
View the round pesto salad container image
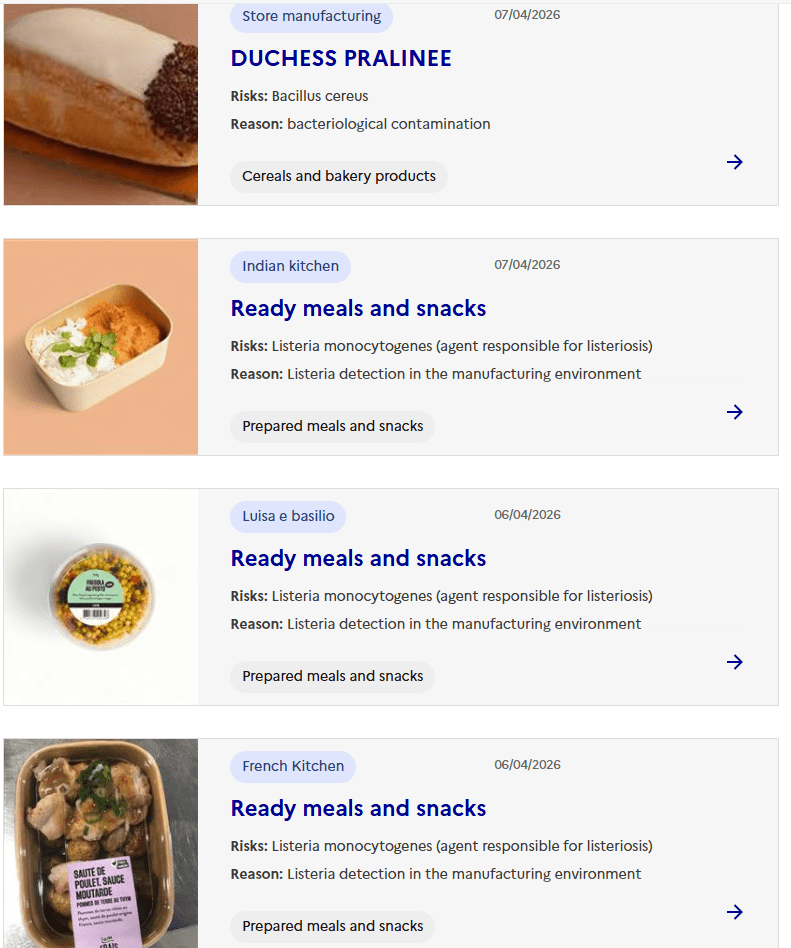101,597
